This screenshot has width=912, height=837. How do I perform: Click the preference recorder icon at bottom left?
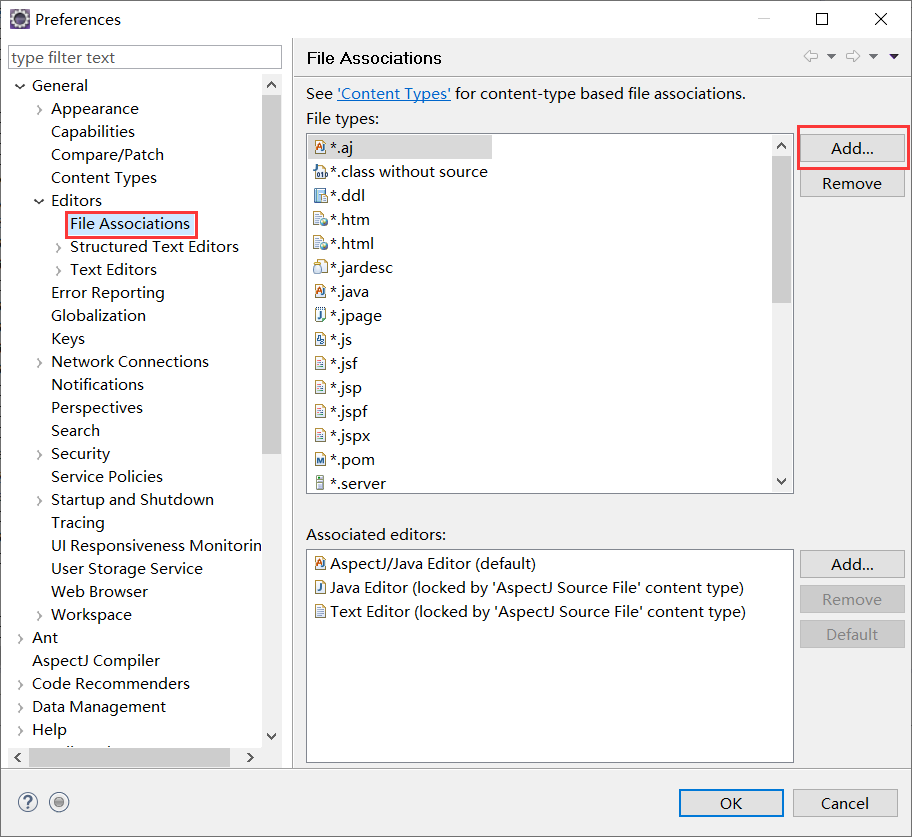point(58,801)
